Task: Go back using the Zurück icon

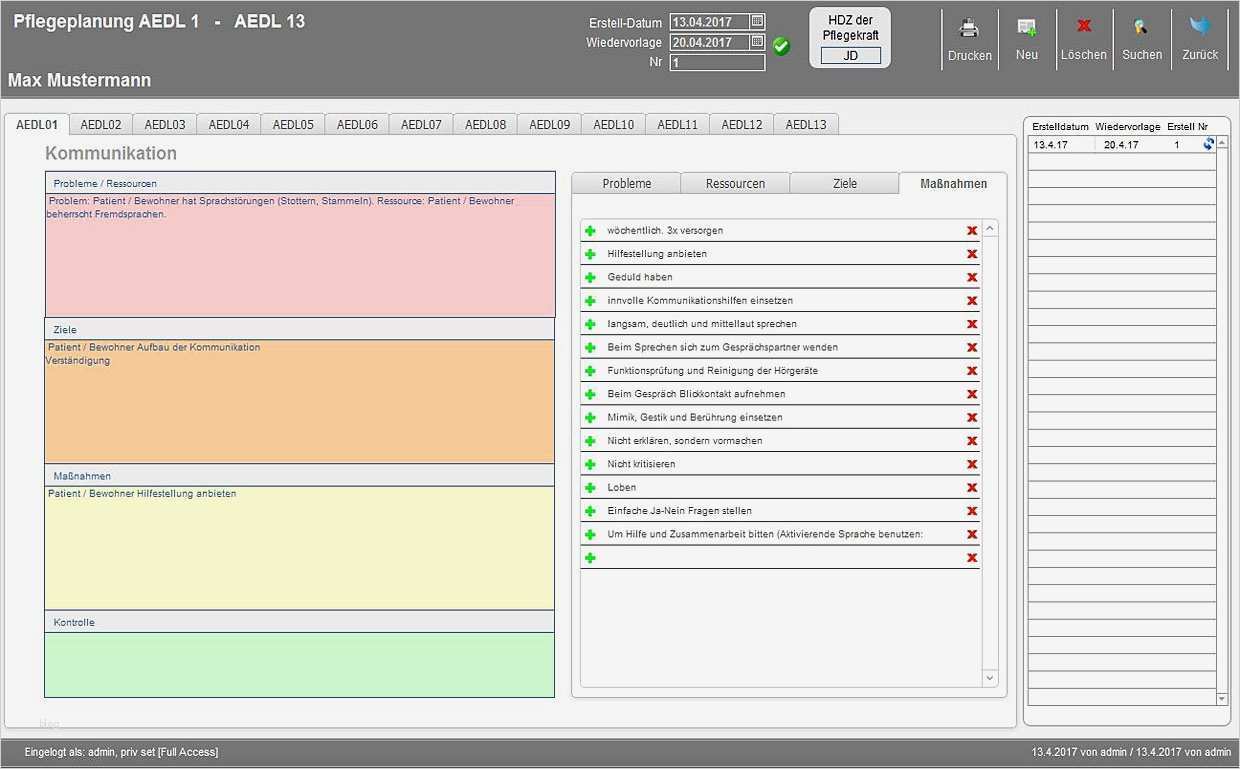Action: click(x=1200, y=27)
